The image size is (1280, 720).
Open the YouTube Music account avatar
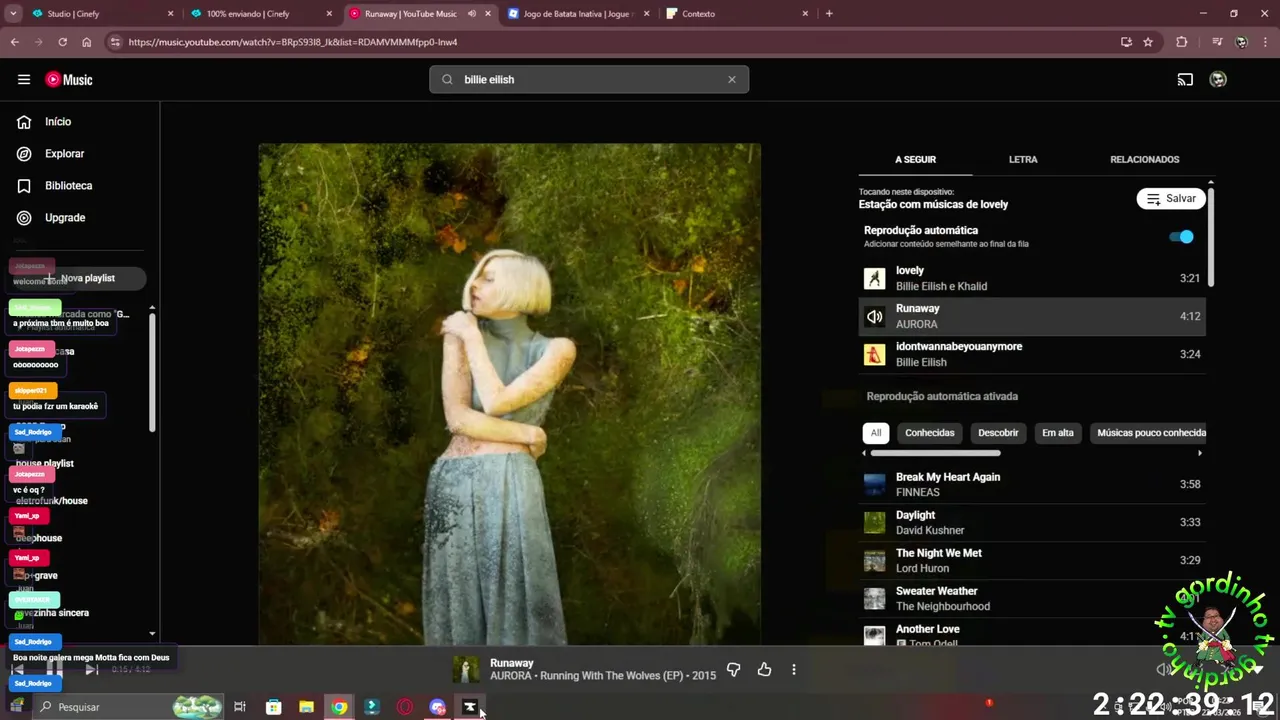click(x=1218, y=80)
